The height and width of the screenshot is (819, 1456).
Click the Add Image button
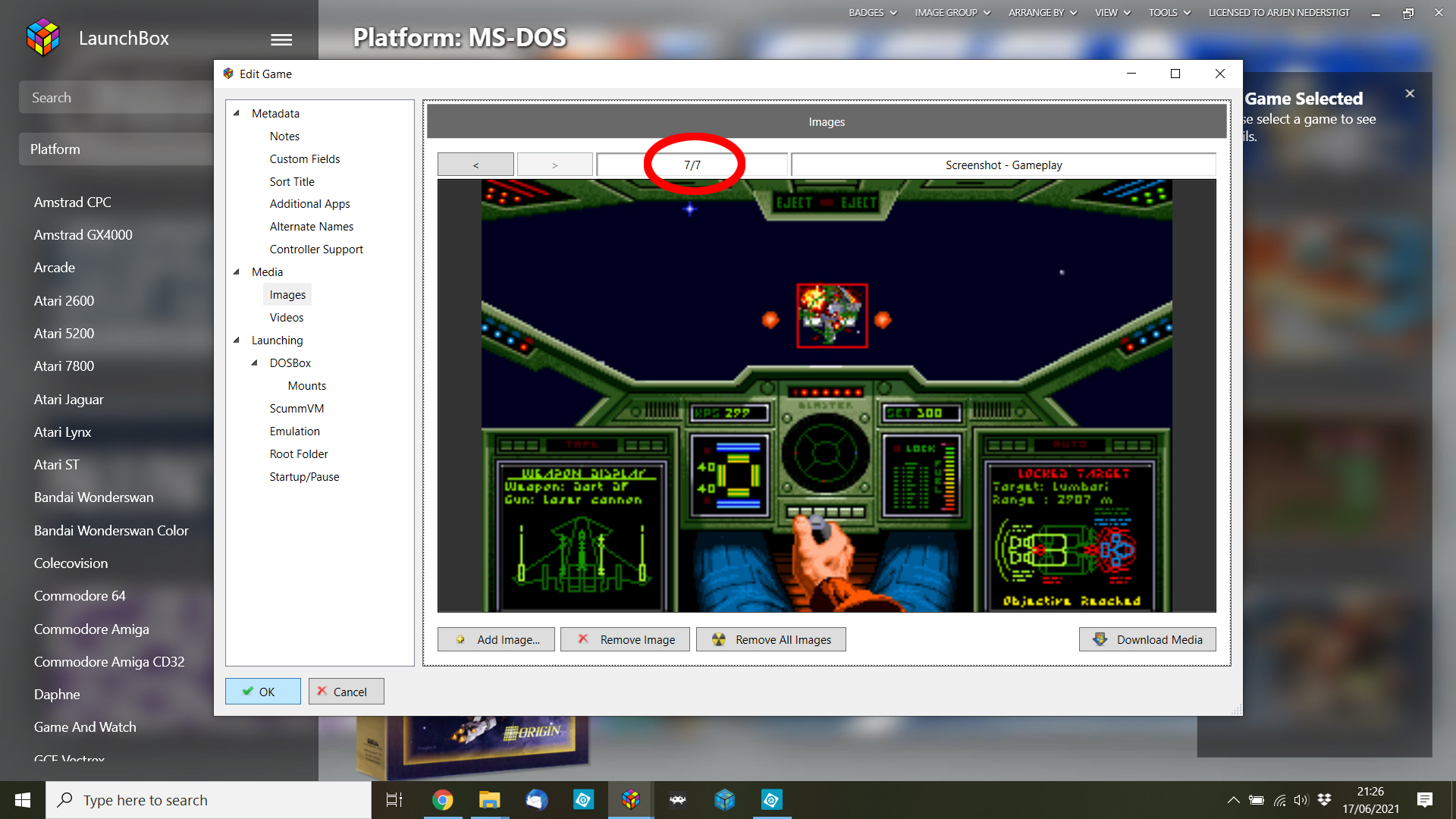pos(496,639)
